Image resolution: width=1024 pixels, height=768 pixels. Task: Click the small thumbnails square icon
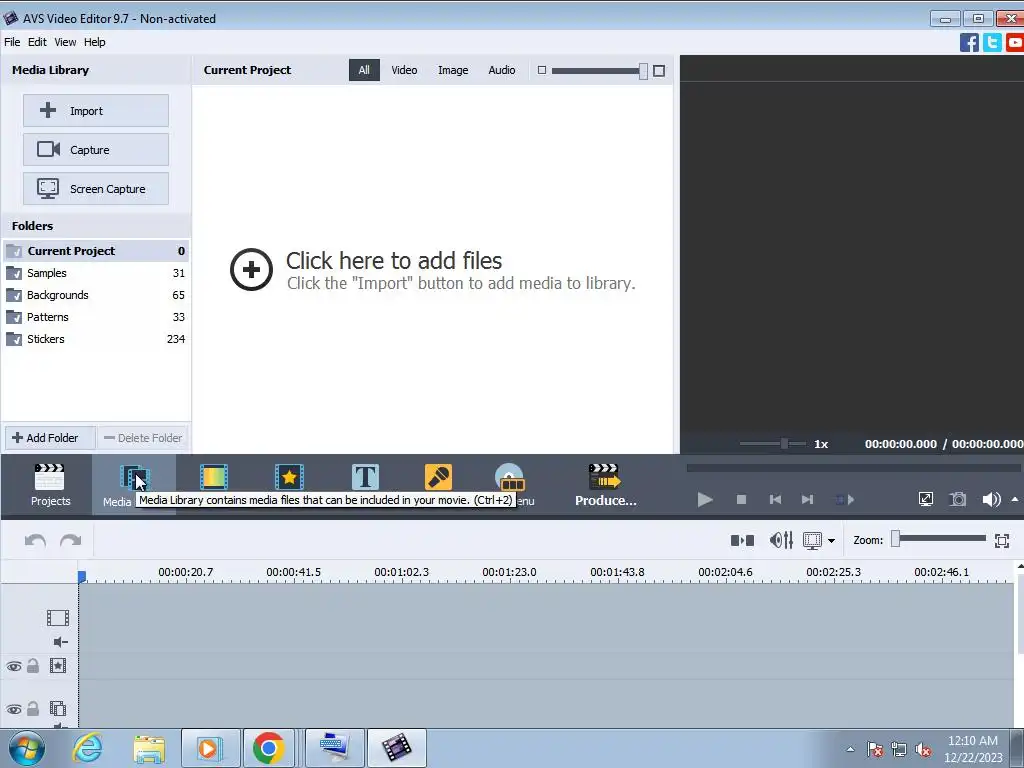click(x=541, y=70)
